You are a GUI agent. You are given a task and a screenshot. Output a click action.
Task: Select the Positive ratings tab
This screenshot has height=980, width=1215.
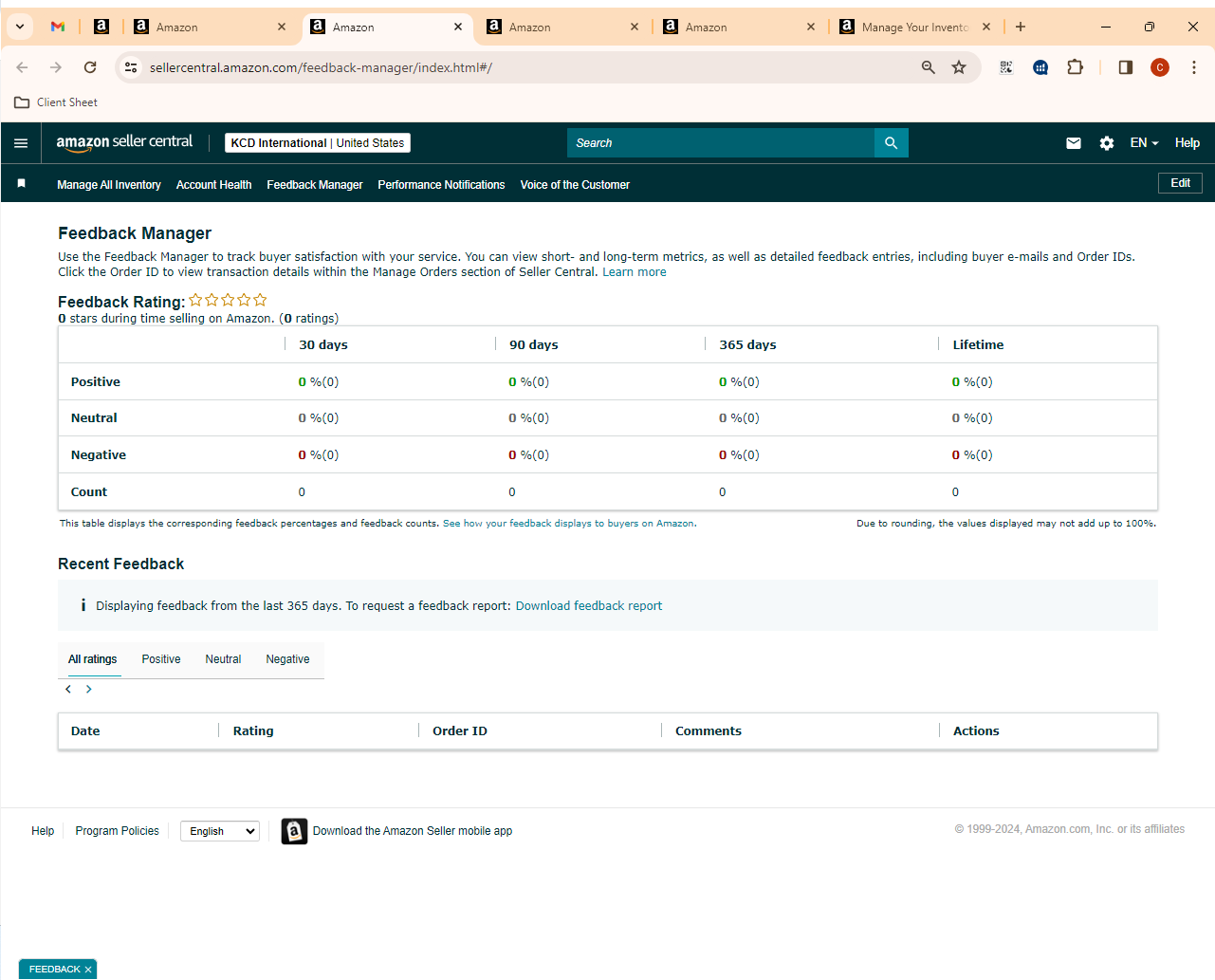coord(161,659)
